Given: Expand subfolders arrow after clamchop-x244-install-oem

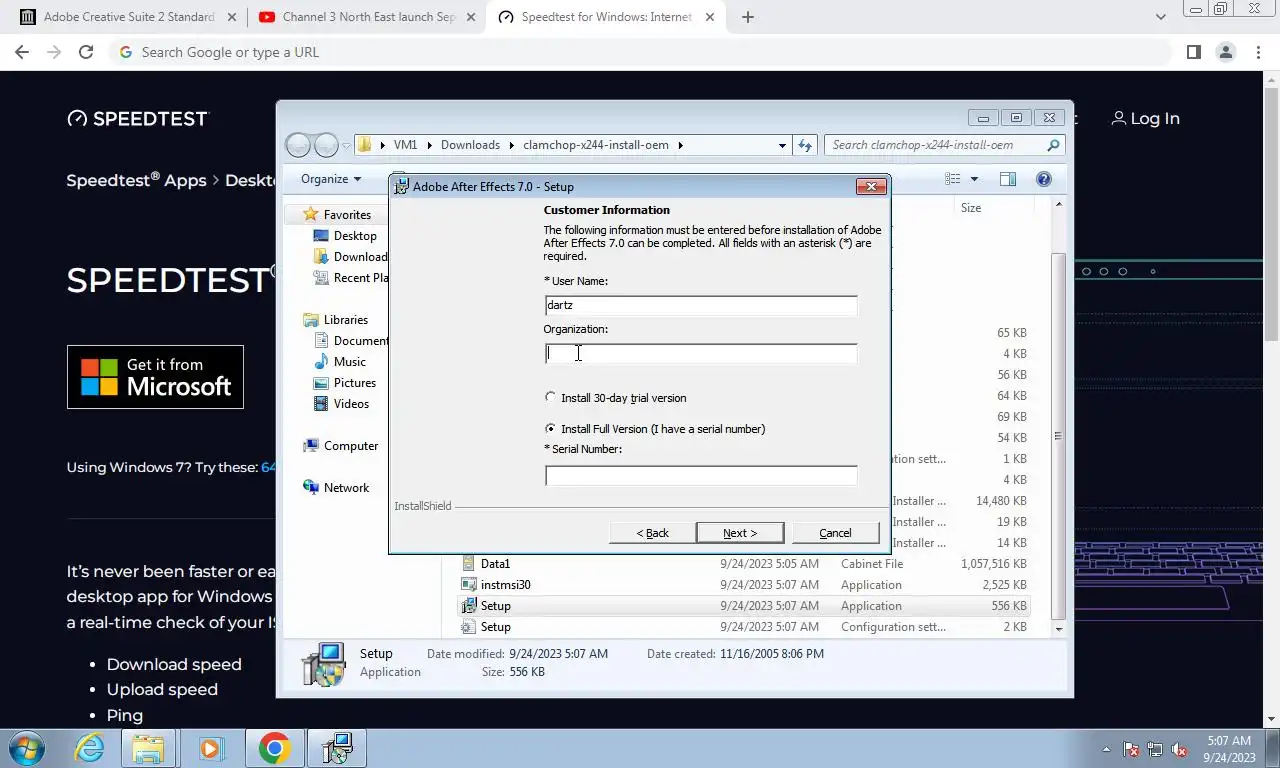Looking at the screenshot, I should [x=680, y=145].
